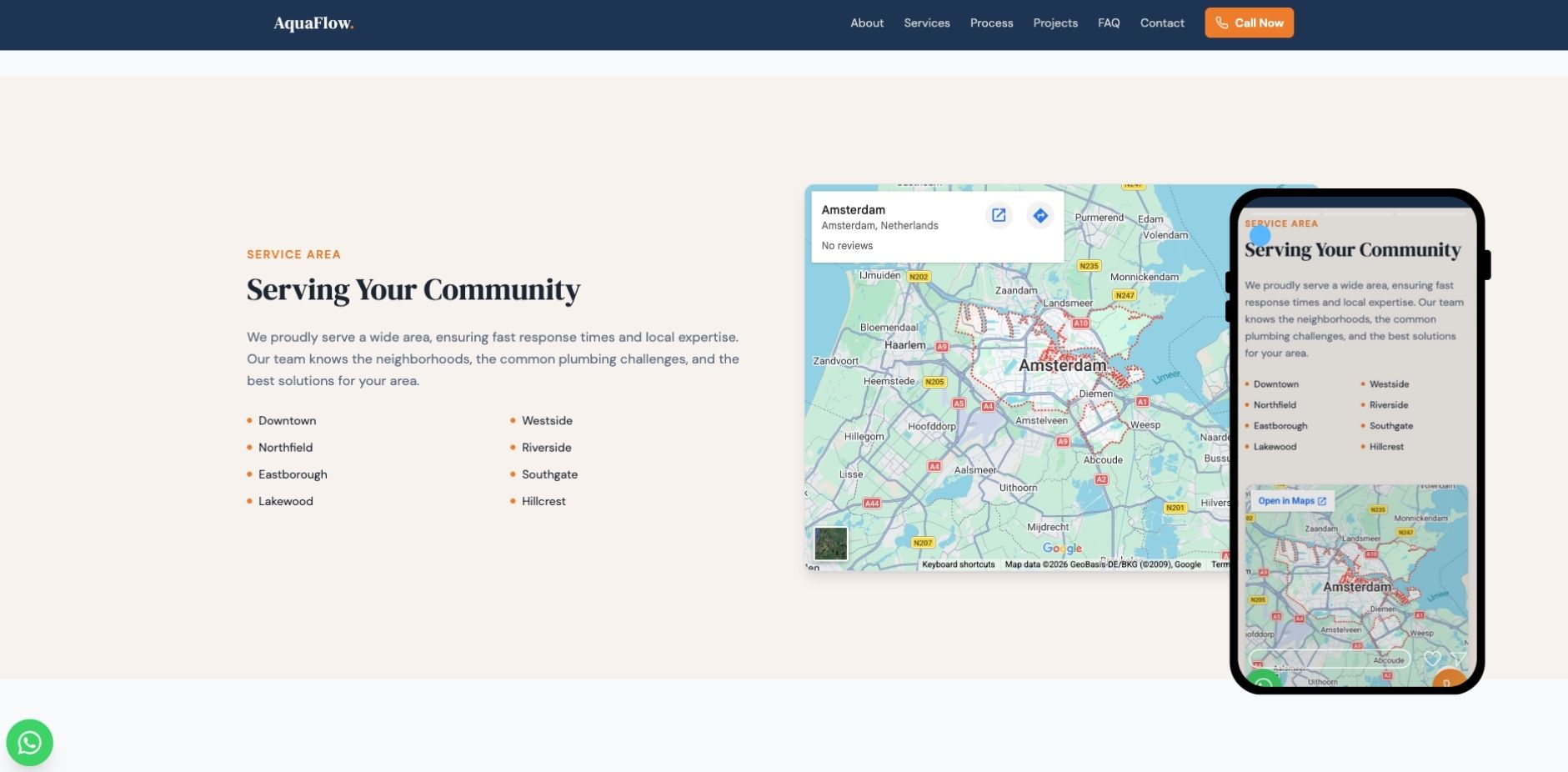
Task: Click the Mijdrecht label on the map
Action: (1048, 527)
